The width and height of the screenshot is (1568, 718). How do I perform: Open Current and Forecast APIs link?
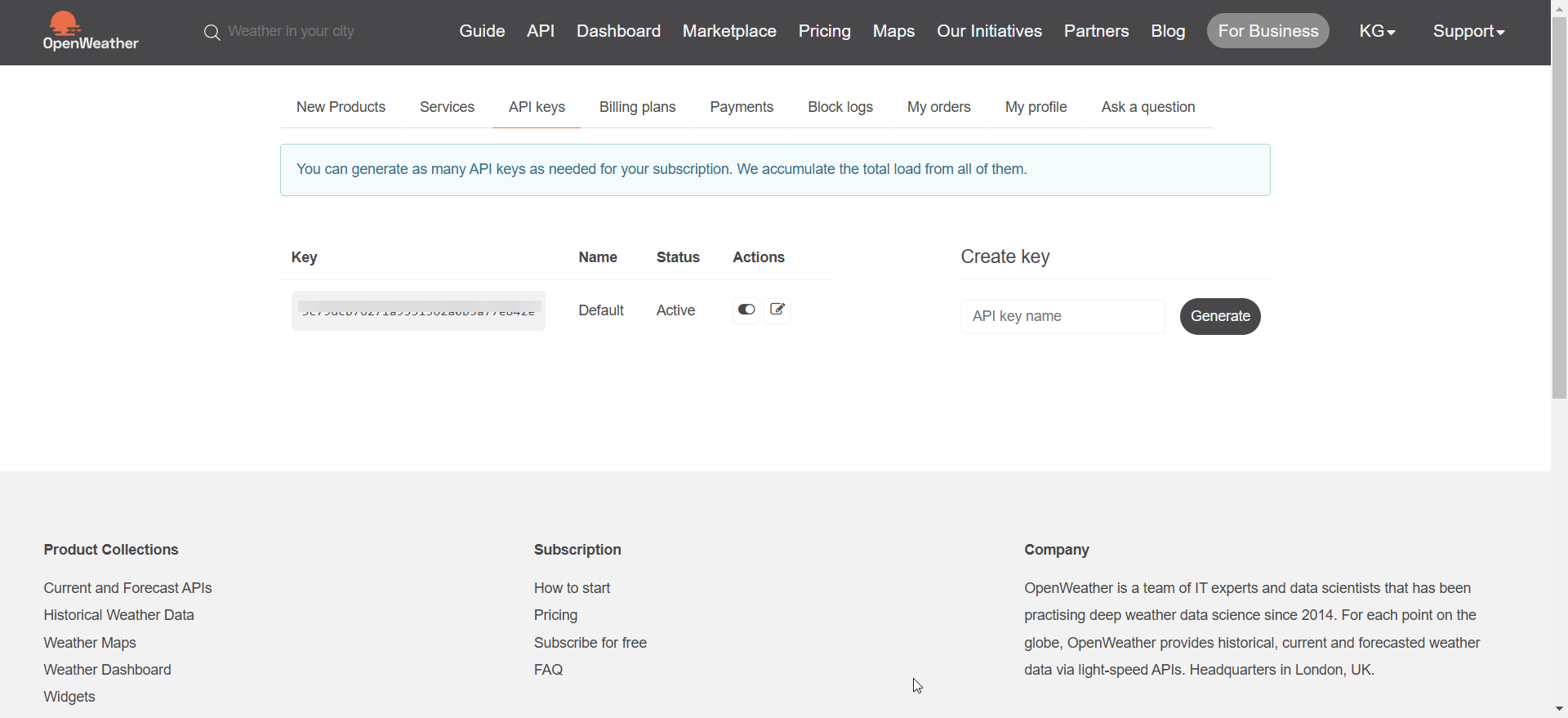pyautogui.click(x=127, y=588)
